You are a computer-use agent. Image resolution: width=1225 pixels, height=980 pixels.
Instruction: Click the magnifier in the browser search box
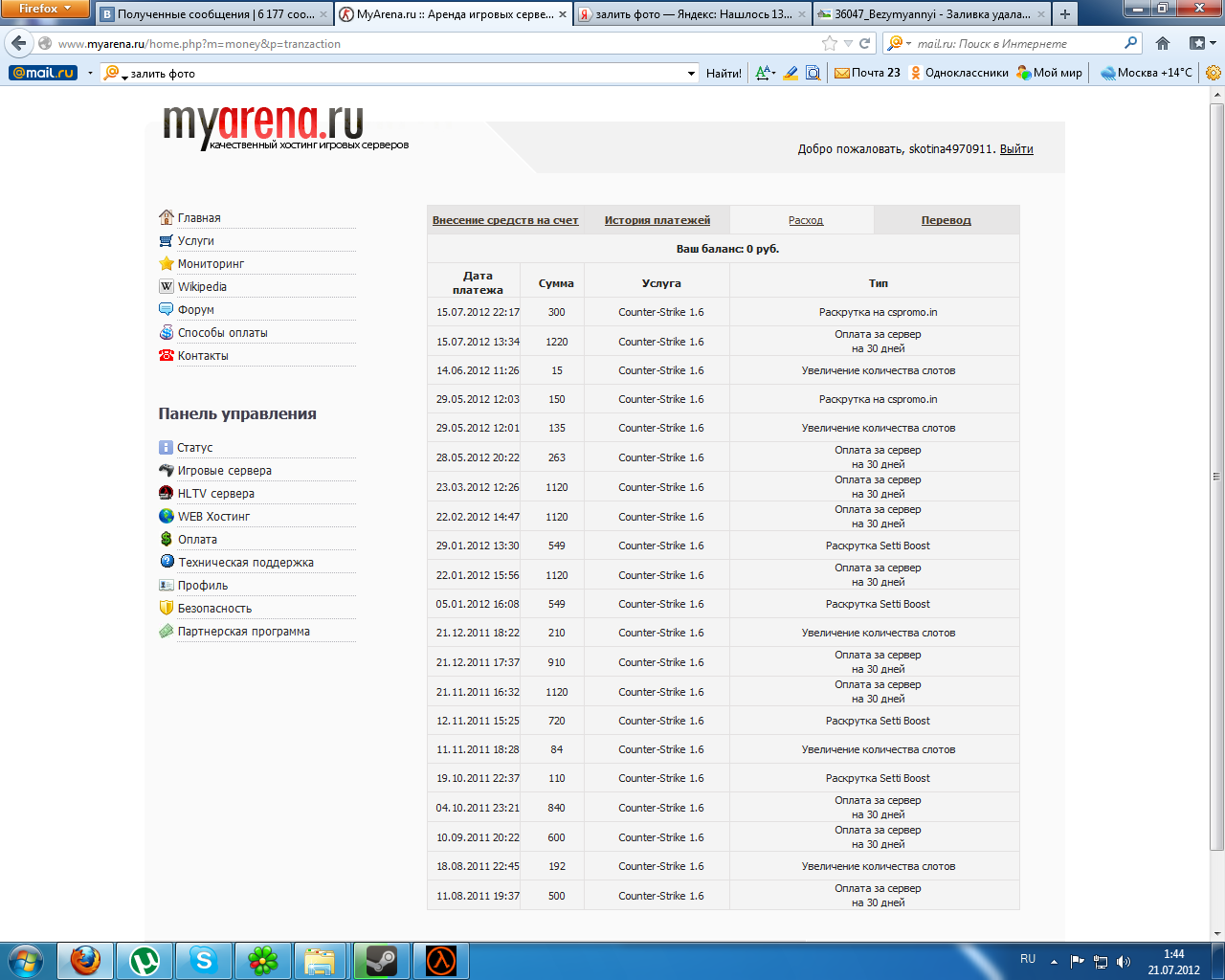point(1131,43)
